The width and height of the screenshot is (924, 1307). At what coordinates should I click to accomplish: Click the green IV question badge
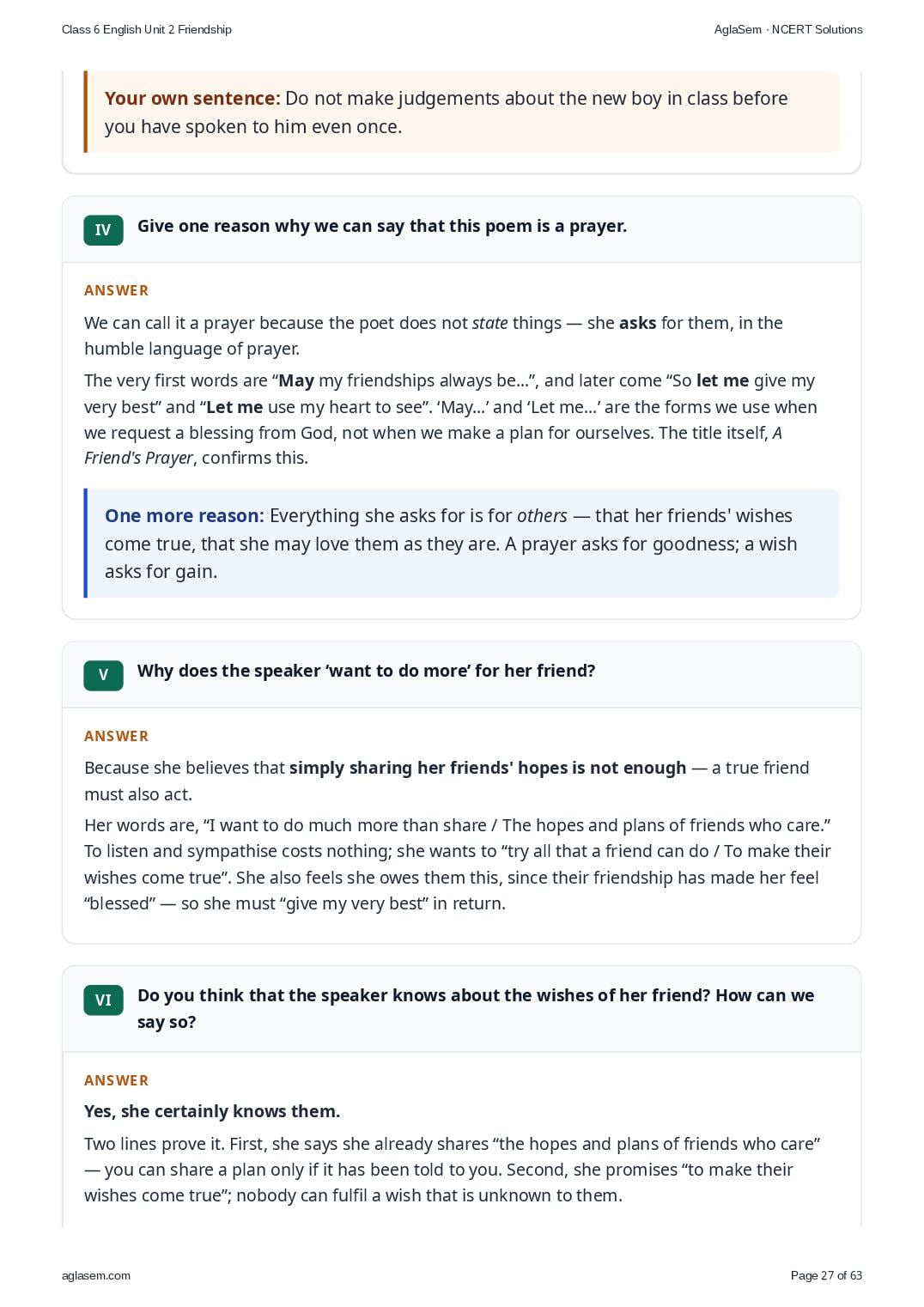coord(103,230)
